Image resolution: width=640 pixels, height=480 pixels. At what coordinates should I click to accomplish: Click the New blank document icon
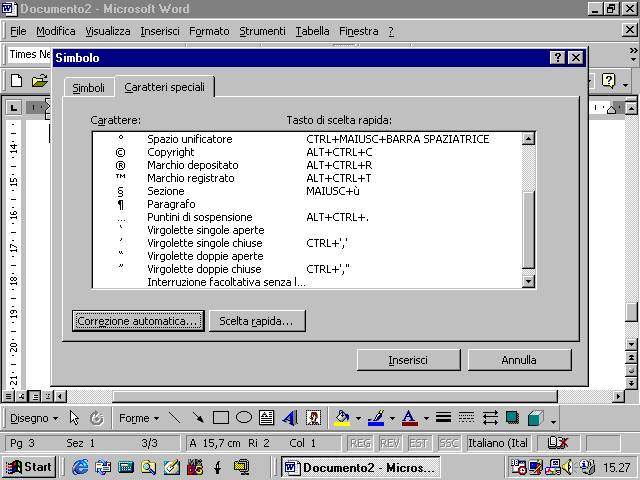click(x=16, y=80)
